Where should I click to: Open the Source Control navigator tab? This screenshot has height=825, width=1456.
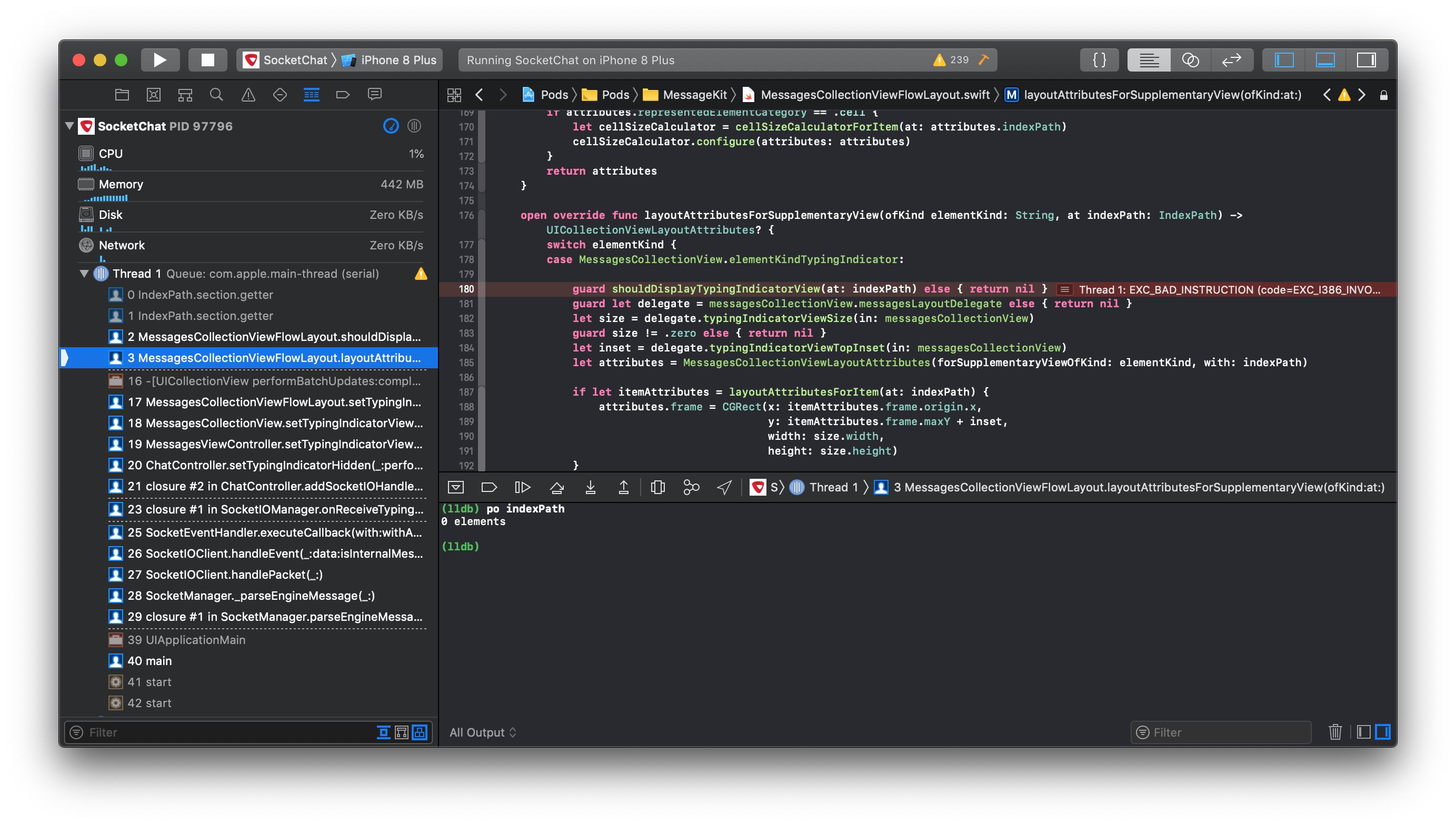click(154, 95)
